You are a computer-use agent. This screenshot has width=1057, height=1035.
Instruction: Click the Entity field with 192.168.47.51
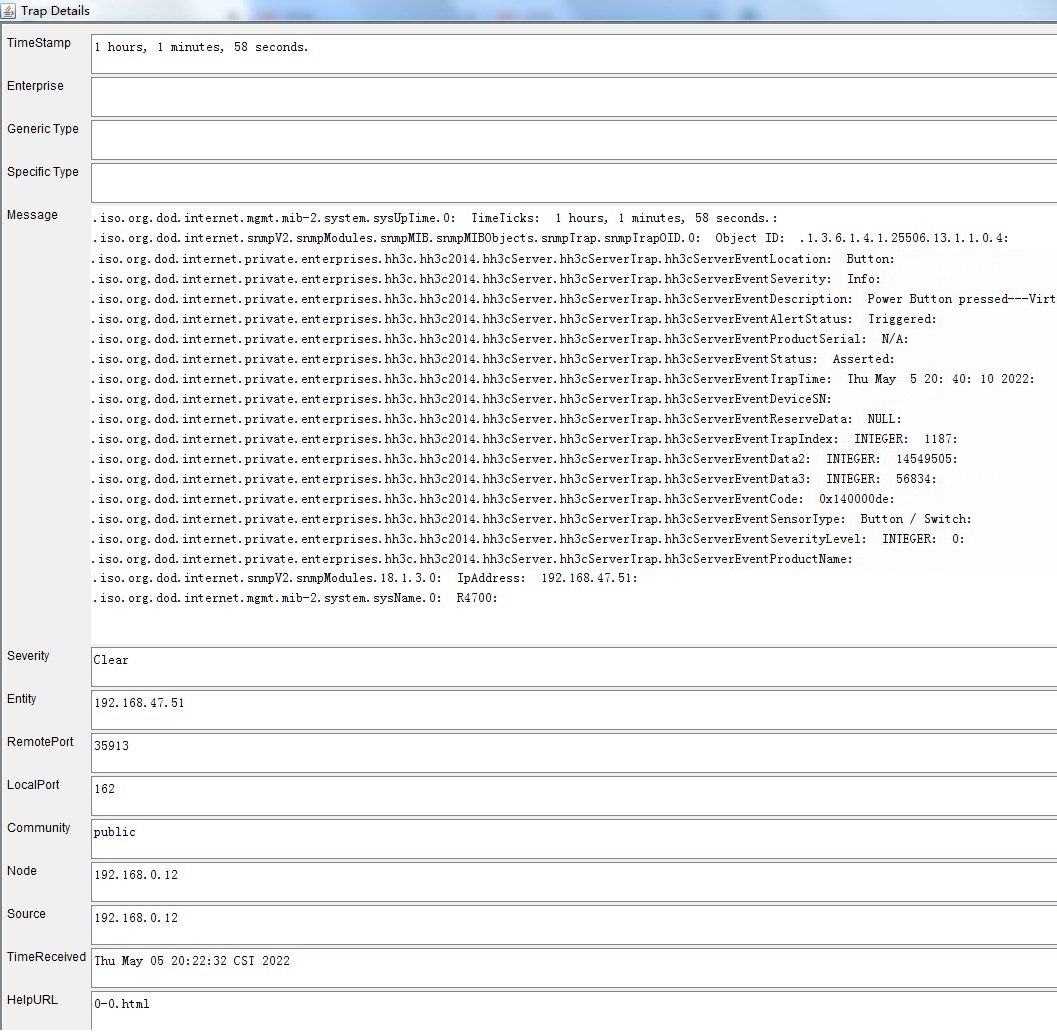click(574, 710)
